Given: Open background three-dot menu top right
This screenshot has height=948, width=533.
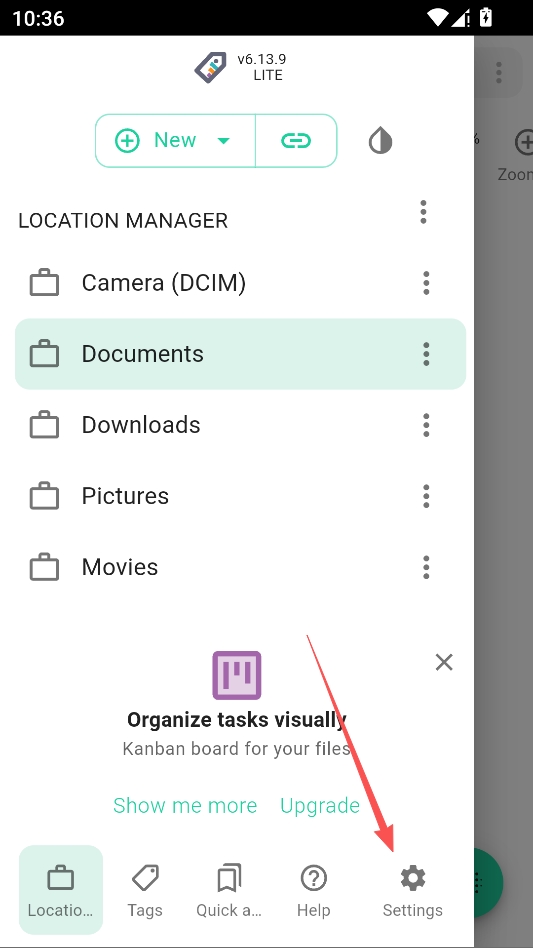Looking at the screenshot, I should [x=499, y=73].
